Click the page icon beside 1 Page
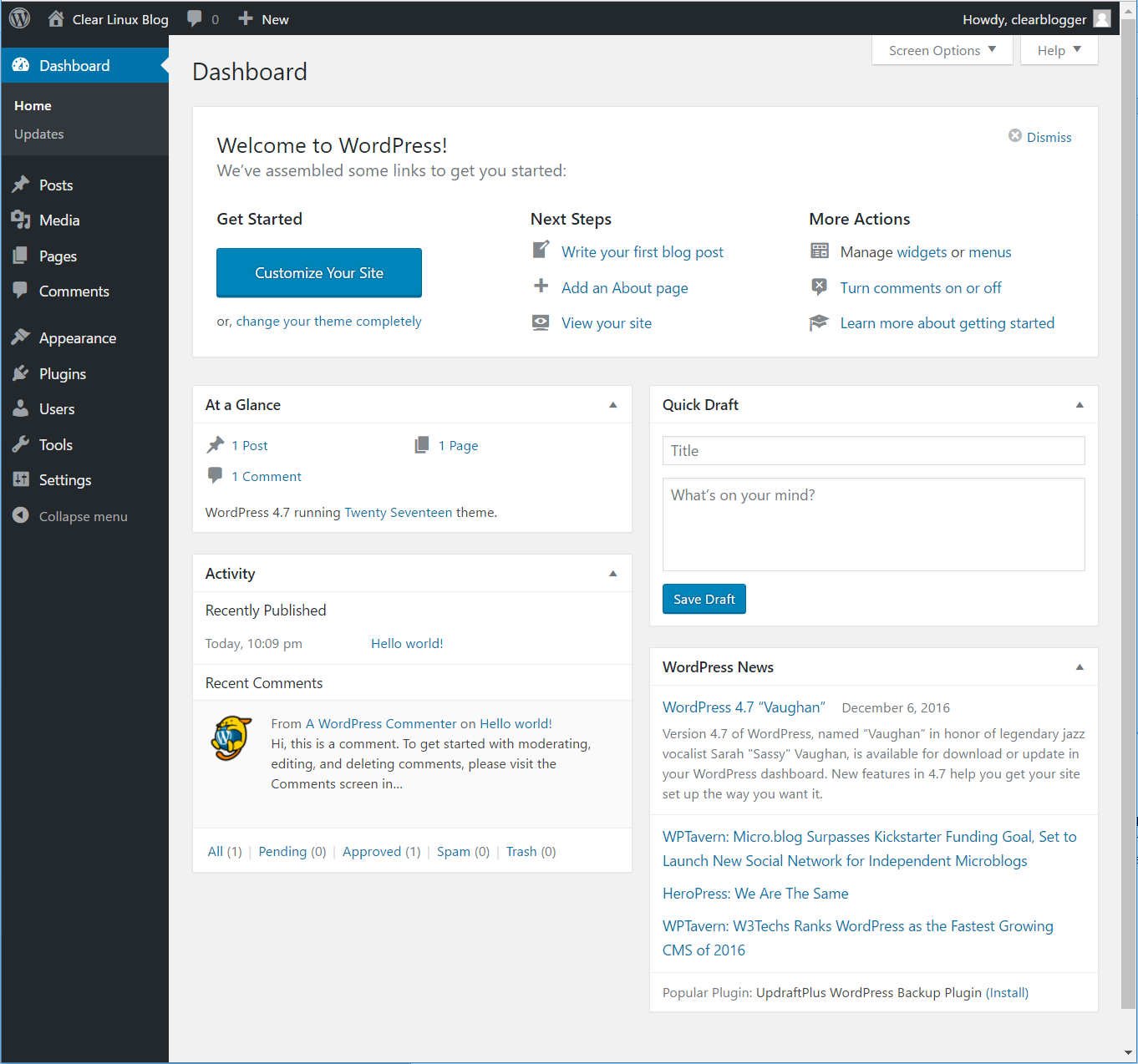 (x=422, y=445)
